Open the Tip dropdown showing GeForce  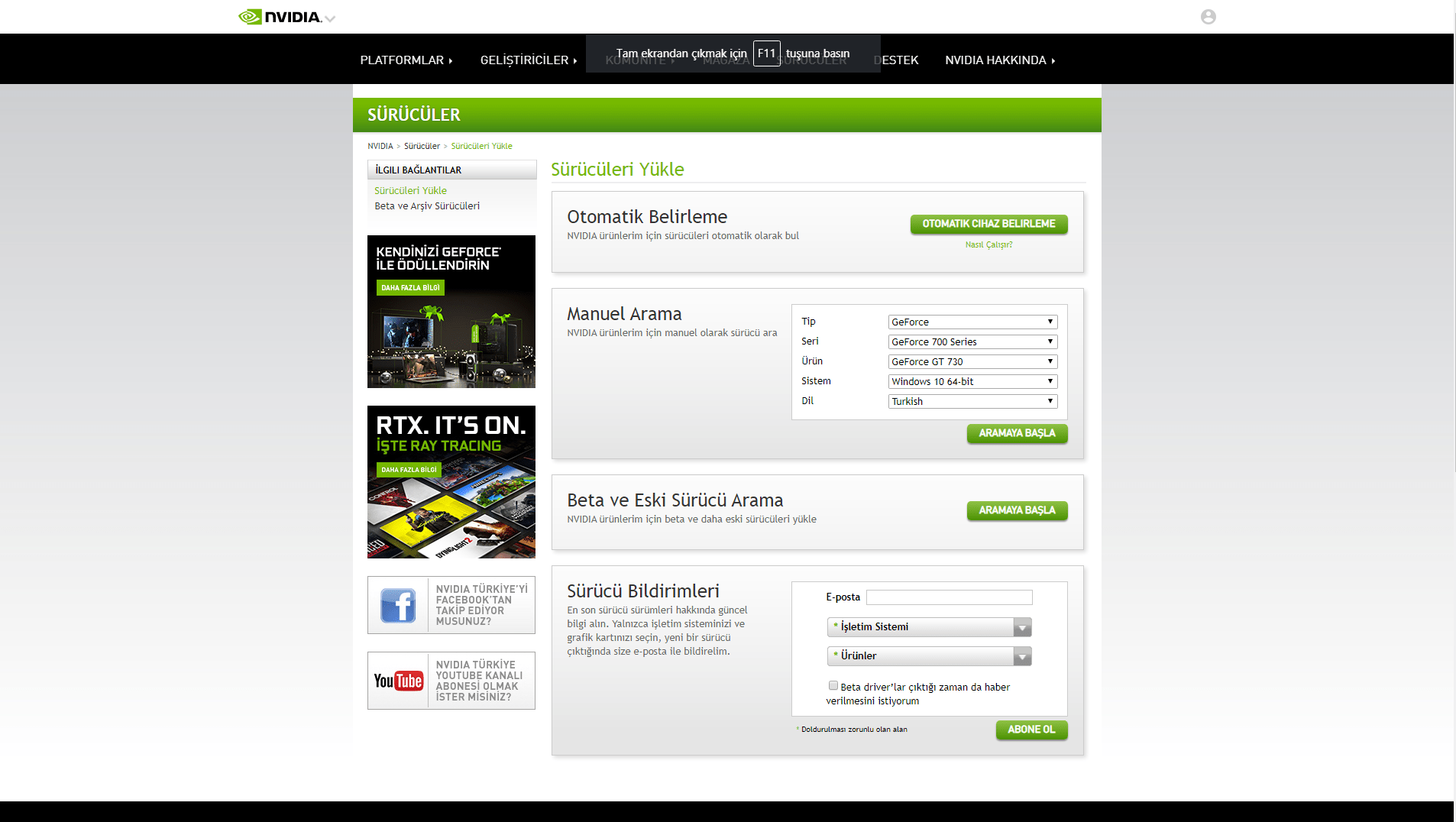[972, 322]
